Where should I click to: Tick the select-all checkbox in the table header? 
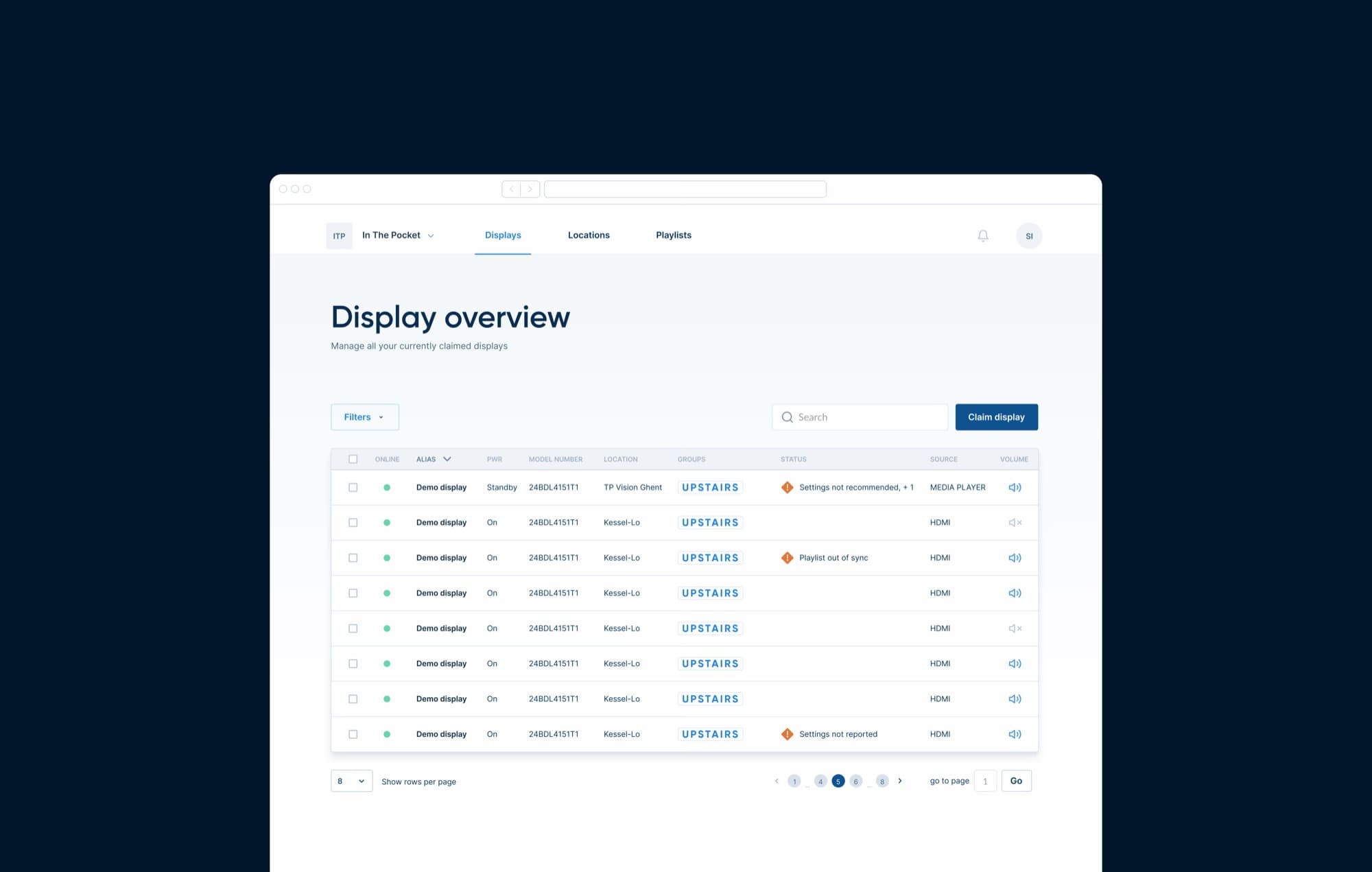(353, 459)
